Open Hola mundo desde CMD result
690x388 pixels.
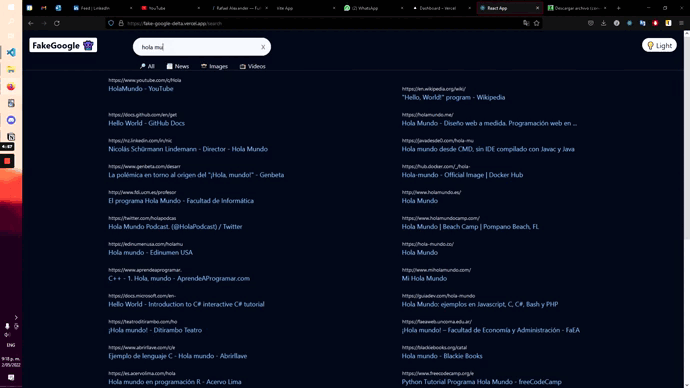tap(488, 149)
